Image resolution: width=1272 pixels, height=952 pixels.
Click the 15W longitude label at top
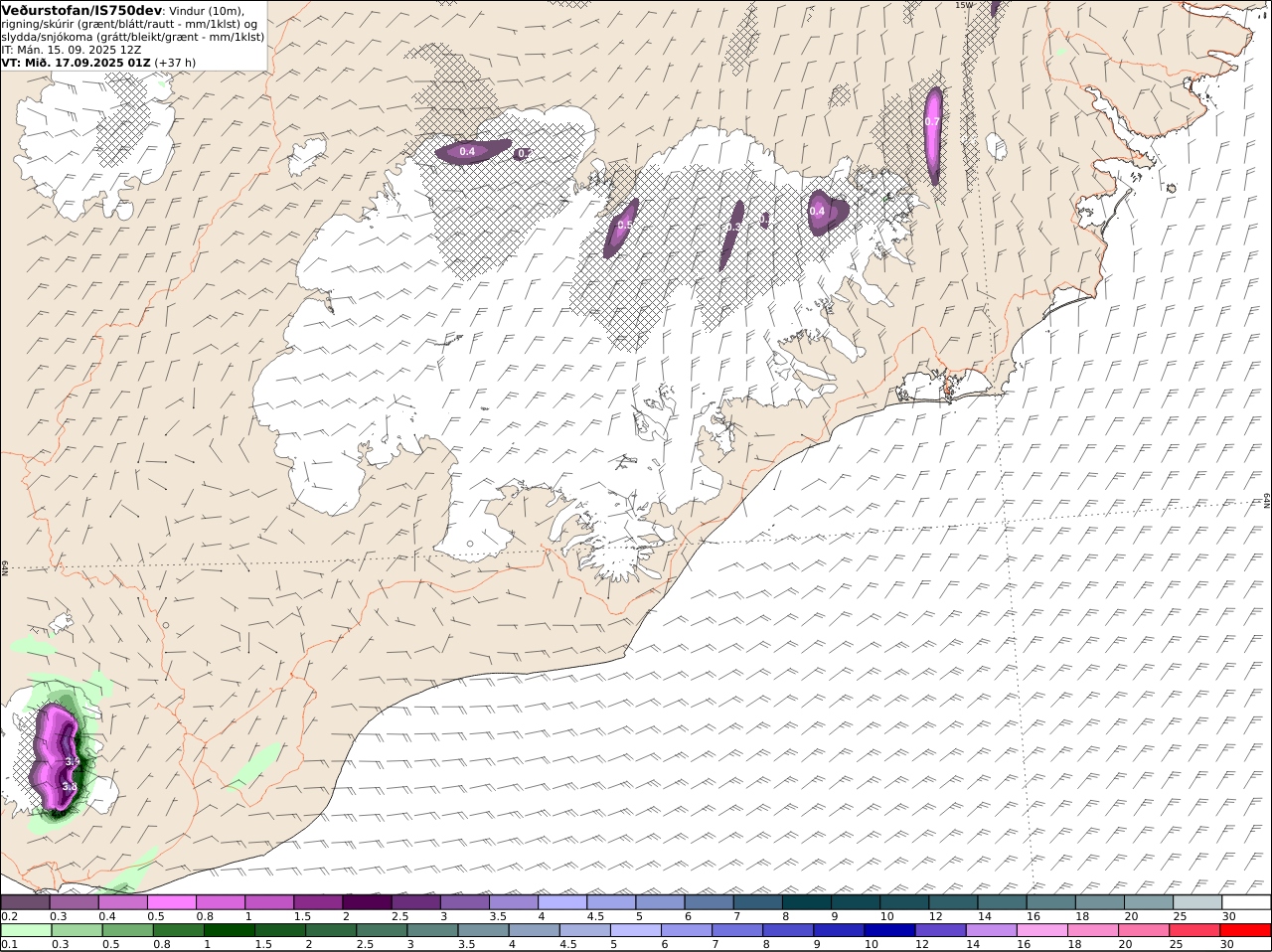962,5
